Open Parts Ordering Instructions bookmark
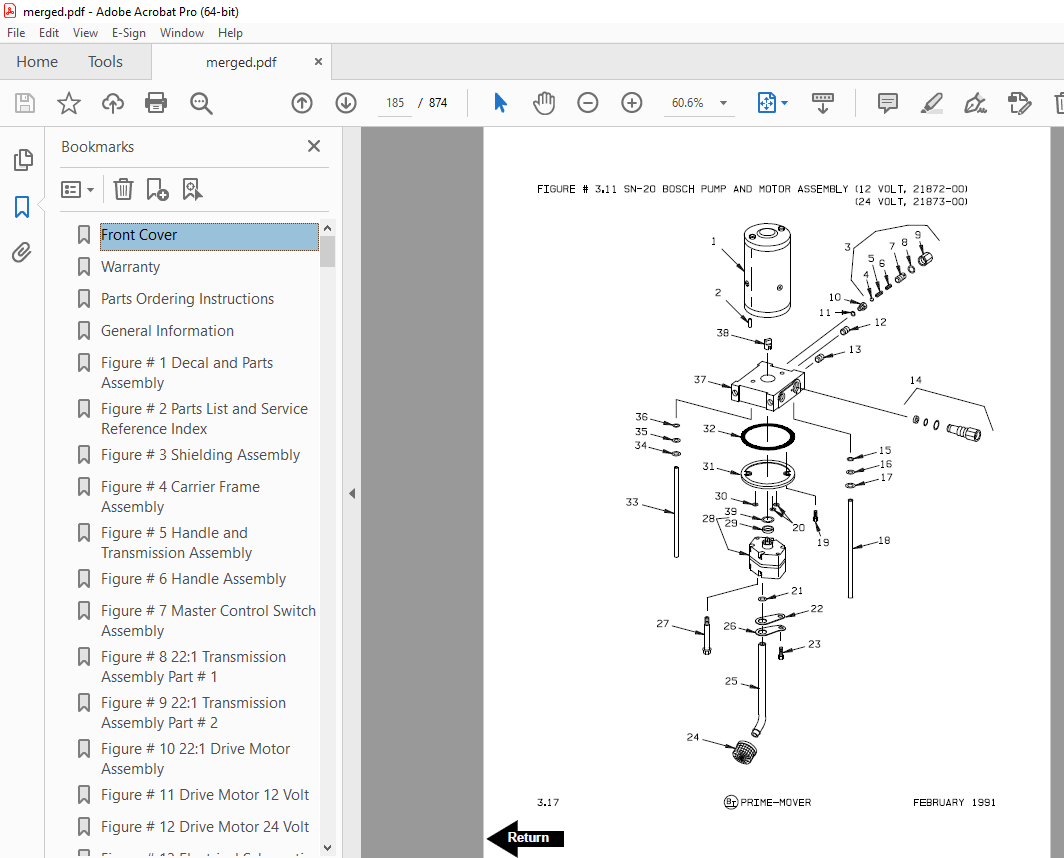This screenshot has height=858, width=1064. (187, 299)
